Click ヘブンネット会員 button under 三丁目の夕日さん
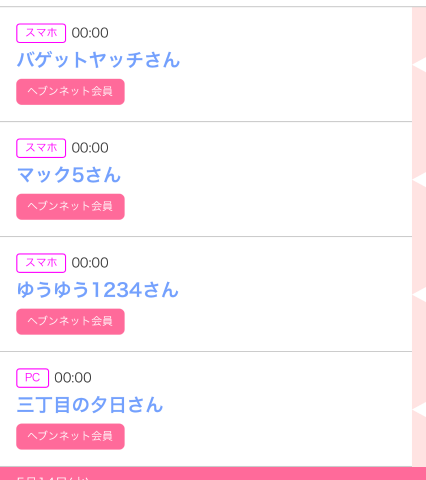Viewport: 426px width, 480px height. coord(70,437)
